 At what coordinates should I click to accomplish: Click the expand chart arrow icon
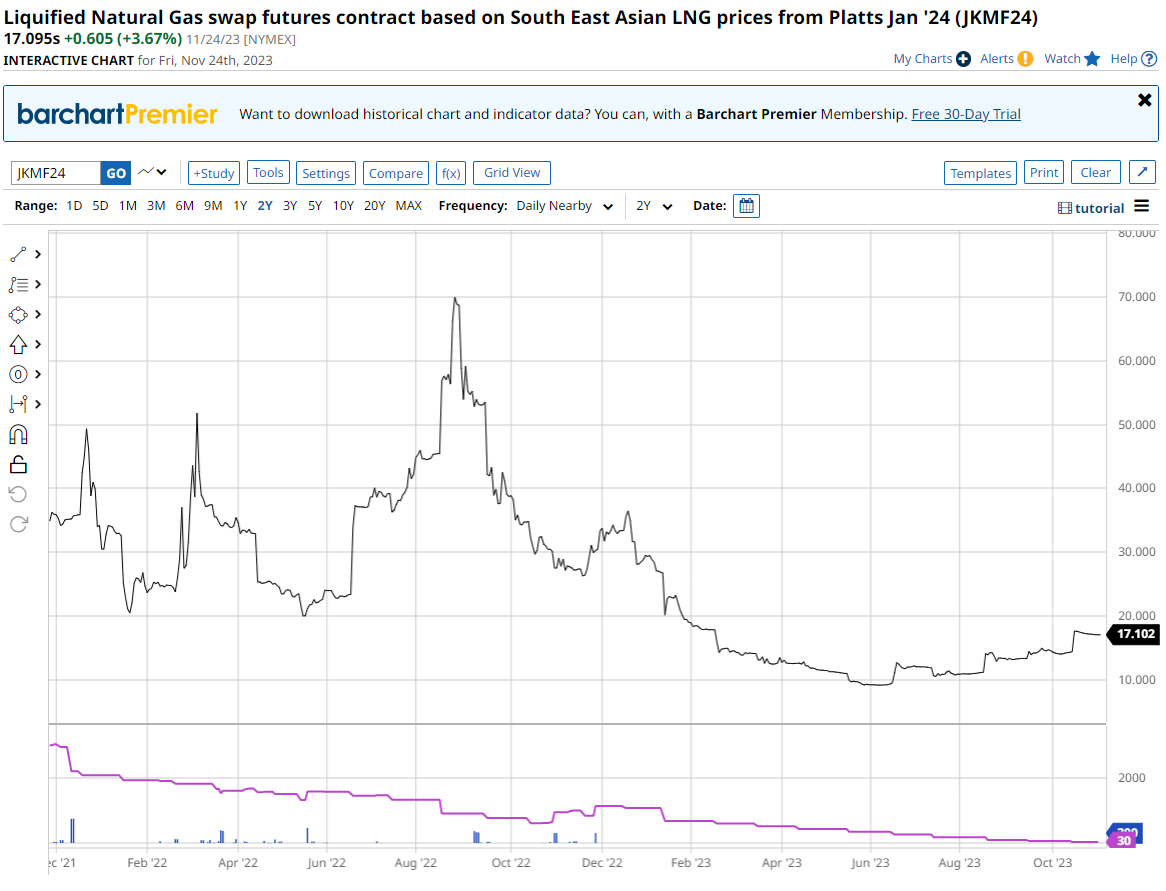tap(1142, 173)
